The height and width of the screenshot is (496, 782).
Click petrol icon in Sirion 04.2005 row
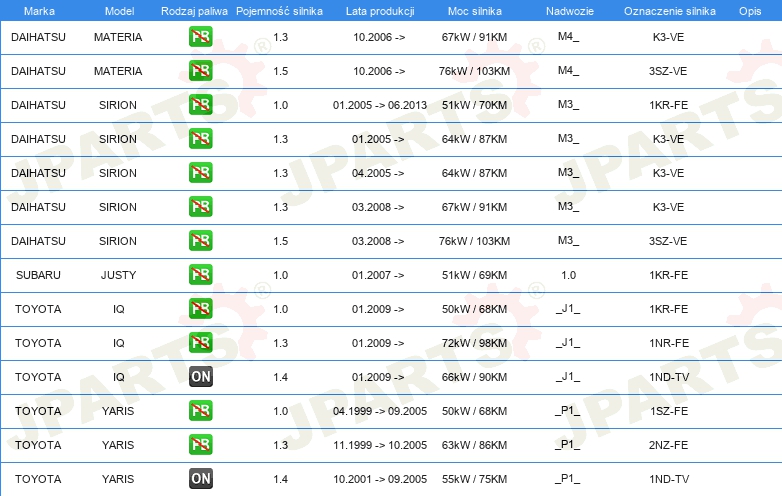[x=200, y=172]
